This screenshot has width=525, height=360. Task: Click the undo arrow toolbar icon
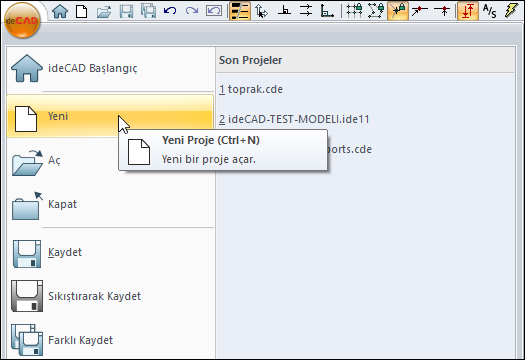coord(170,11)
